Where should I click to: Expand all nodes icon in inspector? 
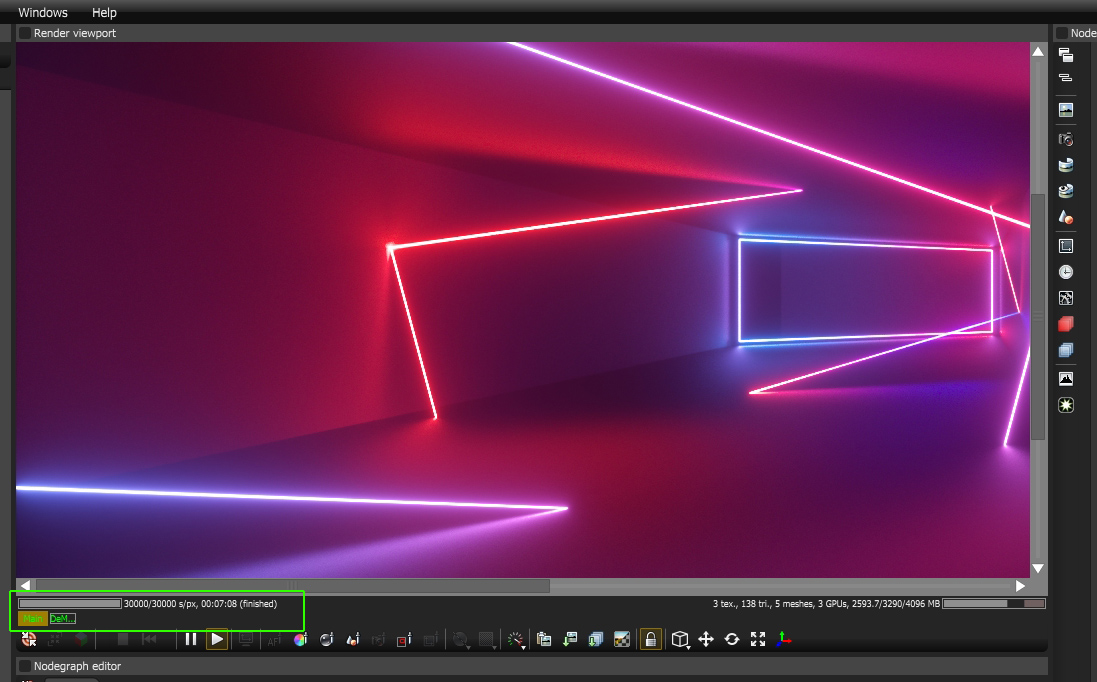click(x=1066, y=55)
